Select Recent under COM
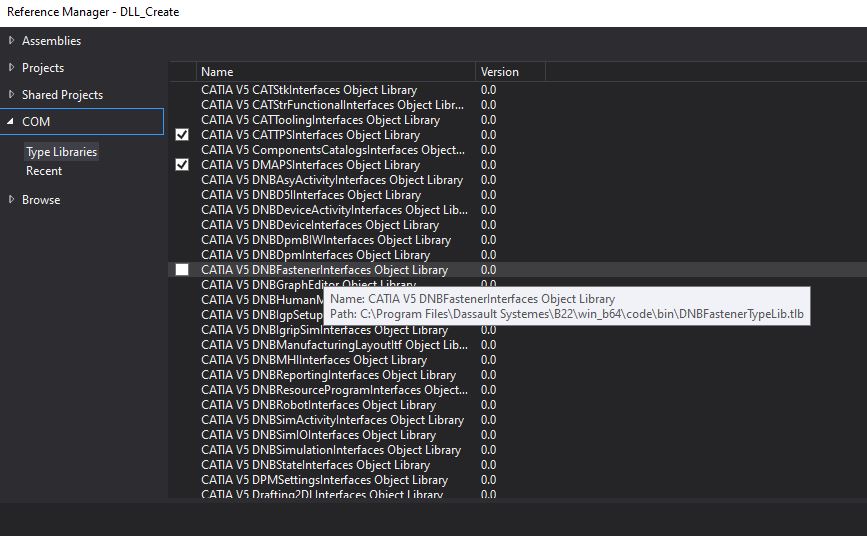Image resolution: width=867 pixels, height=536 pixels. (x=44, y=171)
